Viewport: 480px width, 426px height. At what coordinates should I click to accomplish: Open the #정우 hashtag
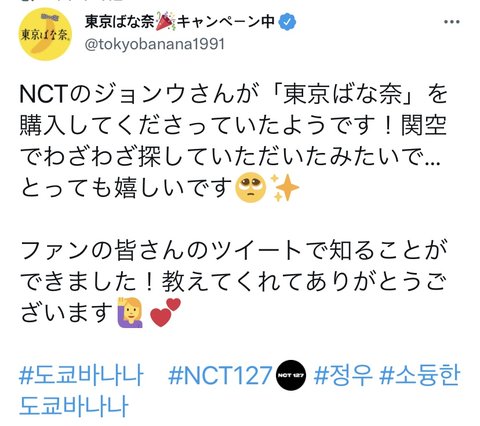pos(343,375)
